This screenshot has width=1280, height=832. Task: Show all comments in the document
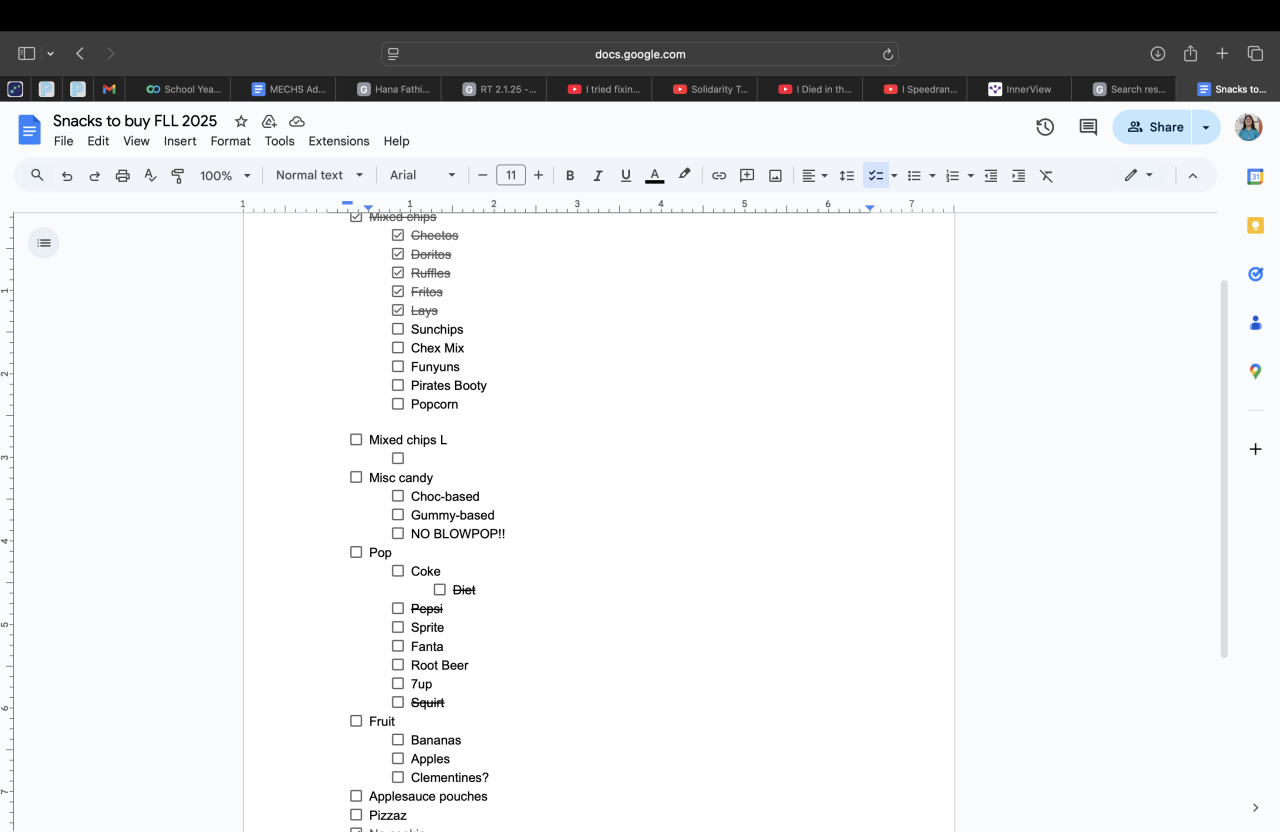(1088, 127)
